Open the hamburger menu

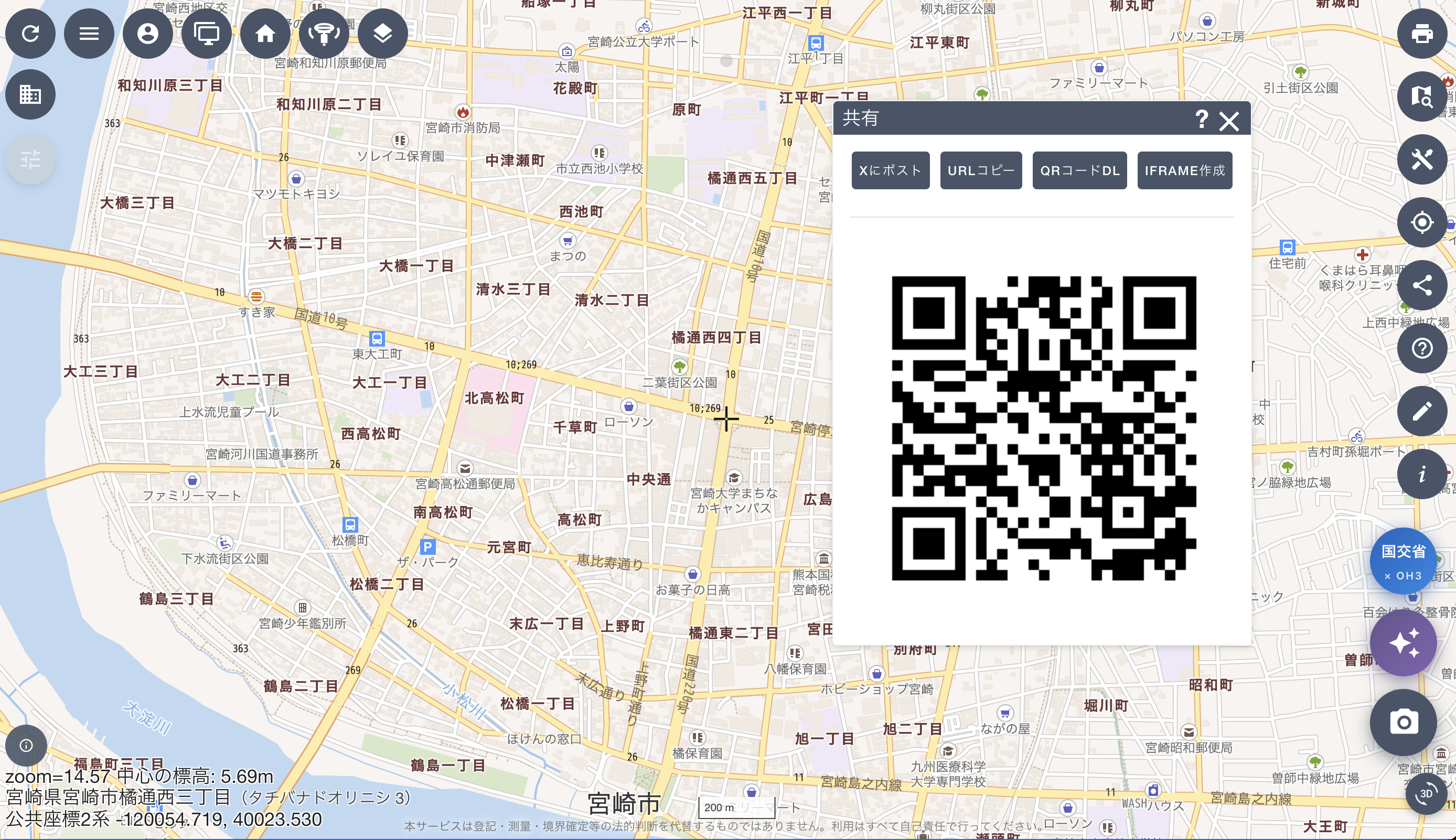coord(89,34)
